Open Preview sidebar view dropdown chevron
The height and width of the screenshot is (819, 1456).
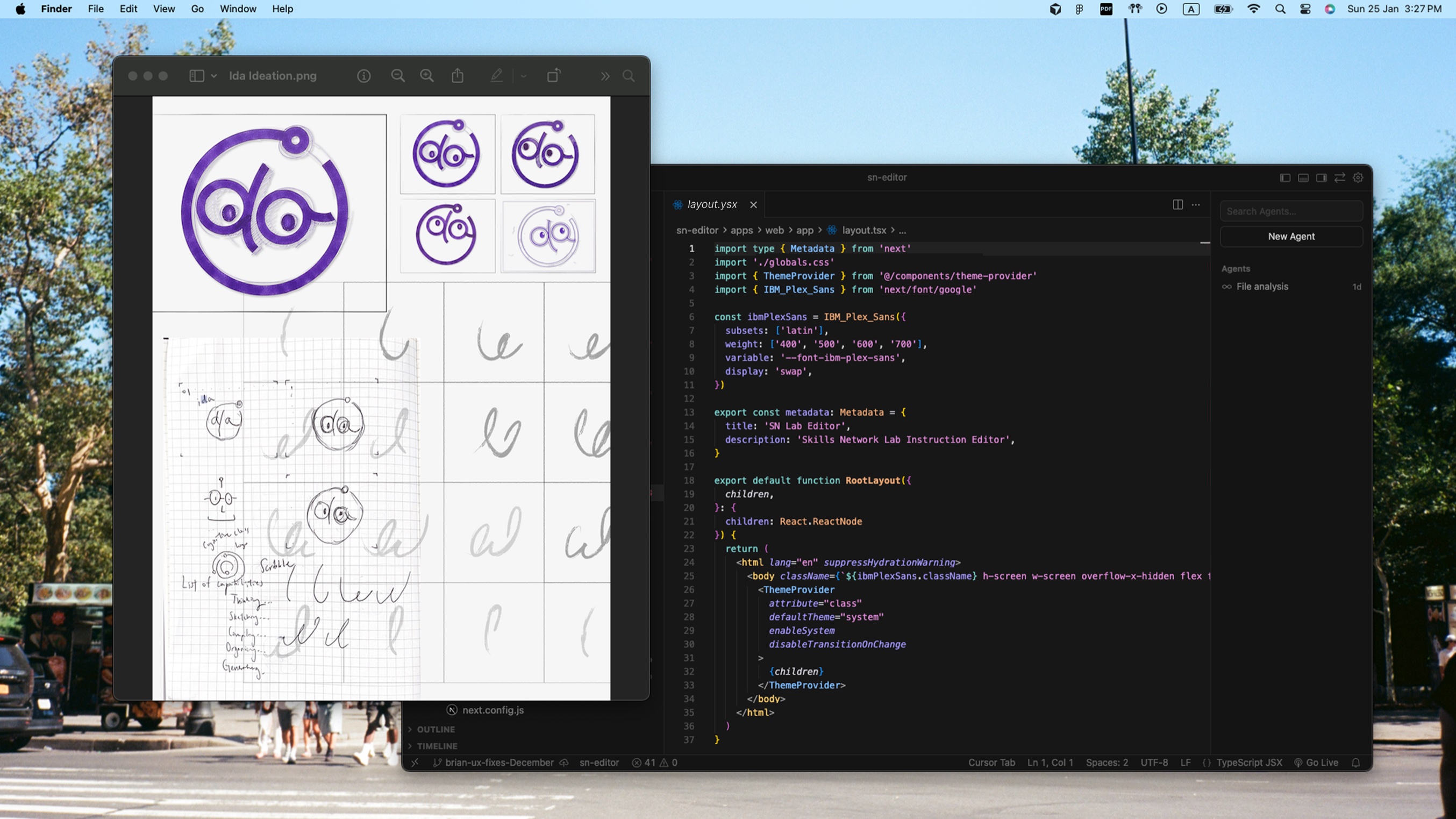tap(213, 76)
